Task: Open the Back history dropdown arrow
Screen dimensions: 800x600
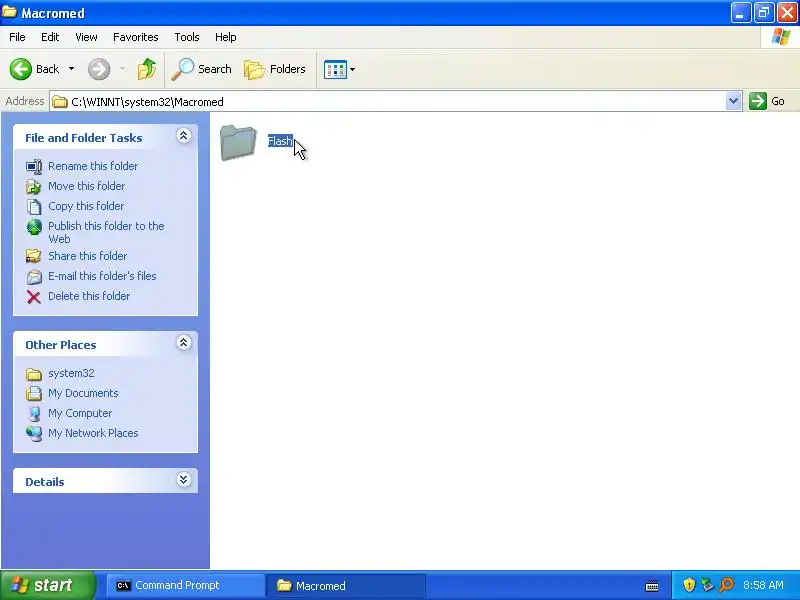Action: 71,69
